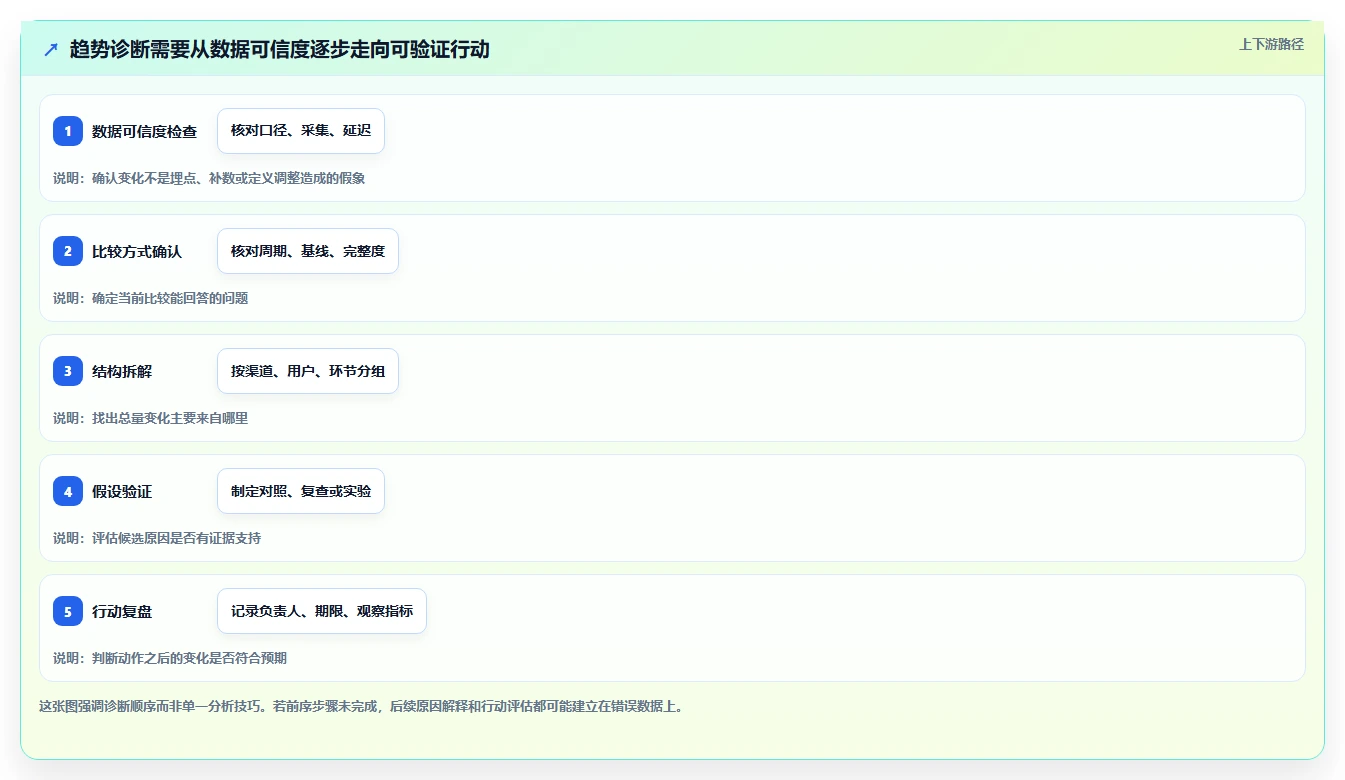Click the heading 趋势诊断需要从数据可信度逐步走向可验证行动

pyautogui.click(x=280, y=49)
